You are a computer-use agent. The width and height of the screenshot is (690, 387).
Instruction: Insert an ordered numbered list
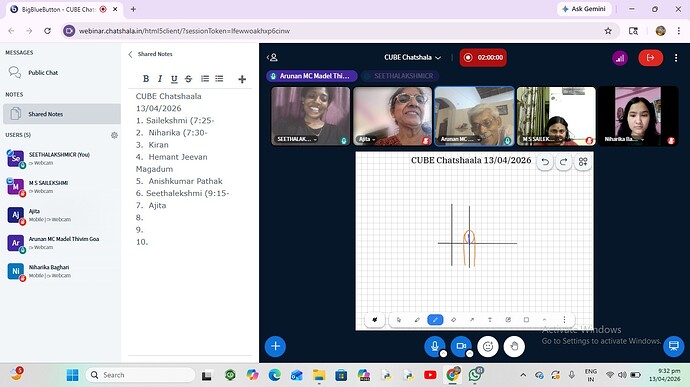pos(205,79)
